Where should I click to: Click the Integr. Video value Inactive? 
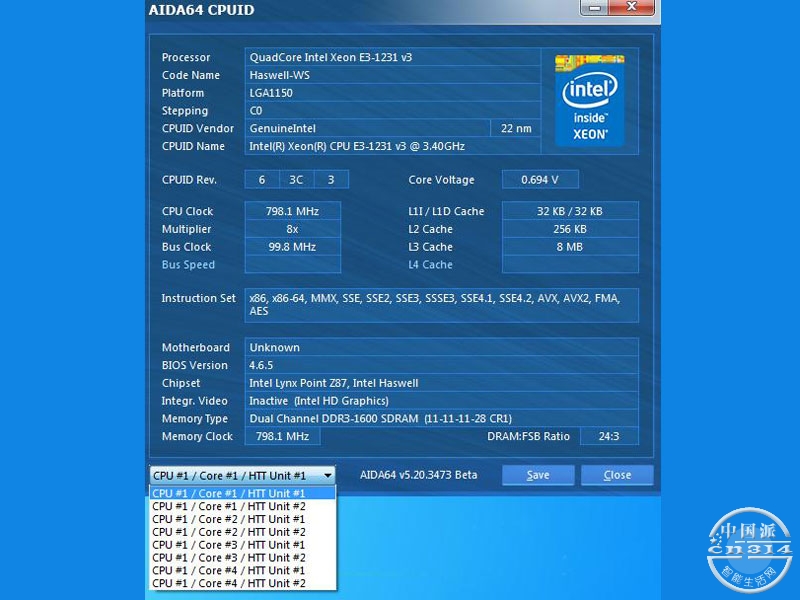click(x=441, y=401)
